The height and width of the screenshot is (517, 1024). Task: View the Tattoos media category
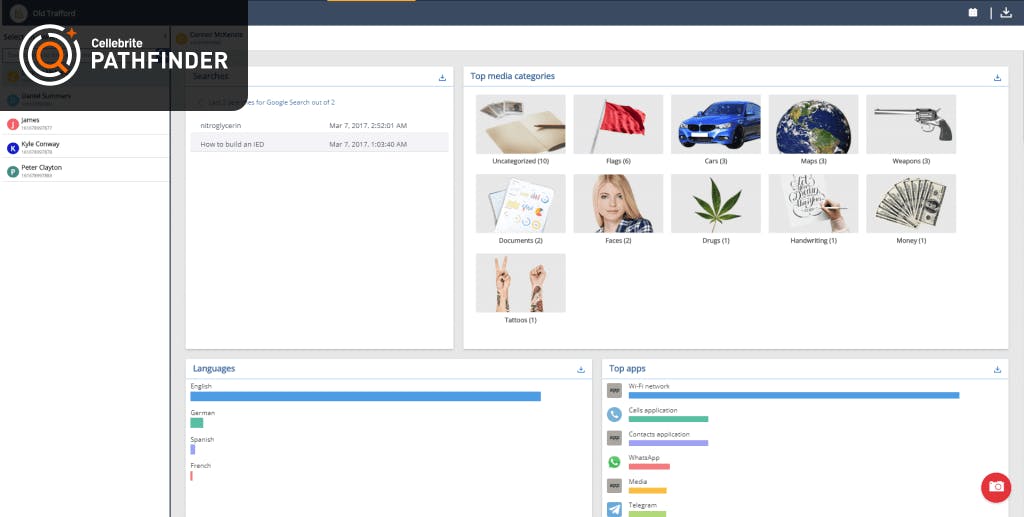[x=520, y=283]
